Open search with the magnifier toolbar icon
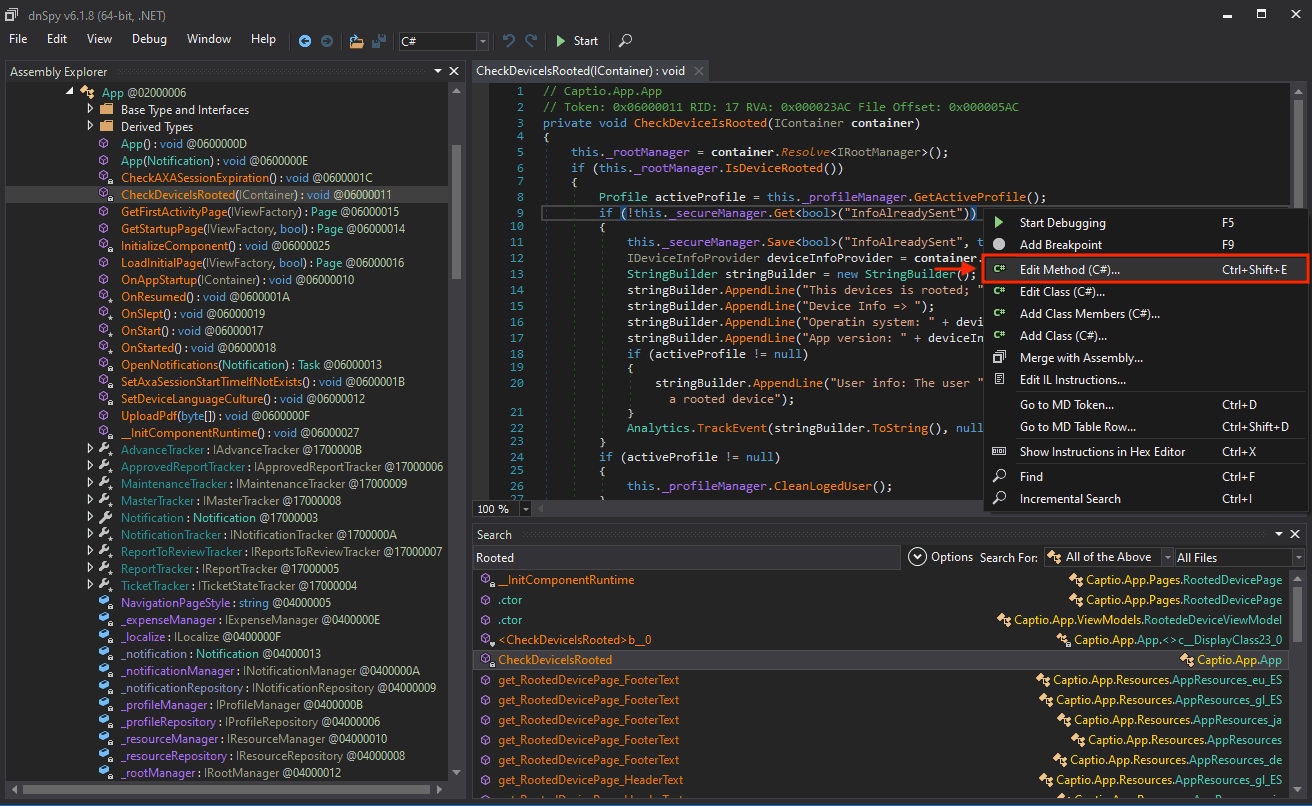Viewport: 1312px width, 806px height. (625, 41)
